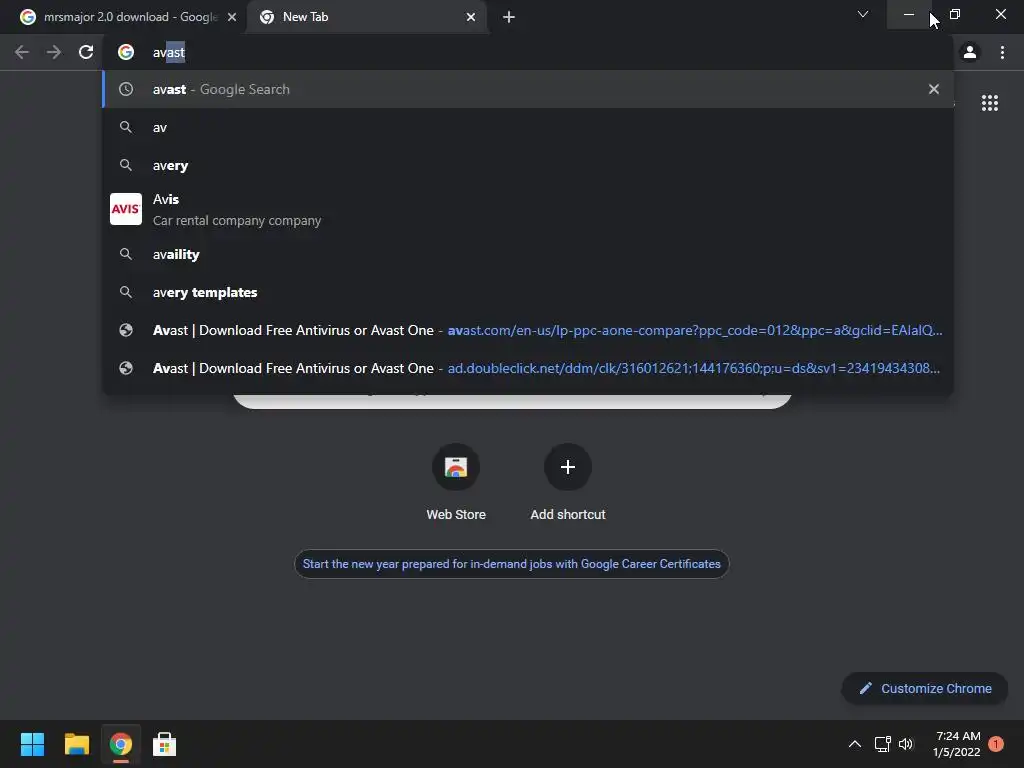
Task: Open Microsoft Store from the taskbar
Action: point(165,744)
